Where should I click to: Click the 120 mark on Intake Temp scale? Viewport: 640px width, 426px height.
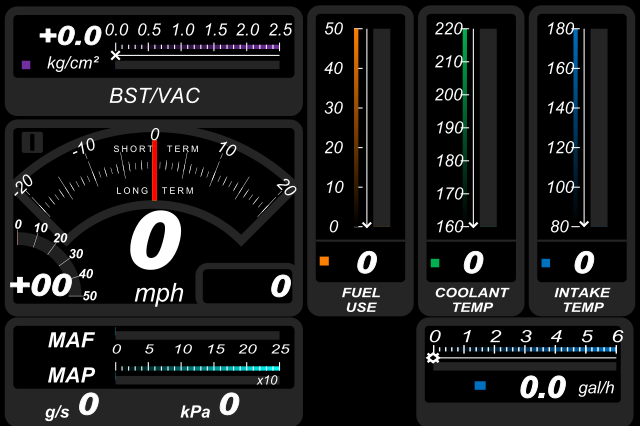561,147
